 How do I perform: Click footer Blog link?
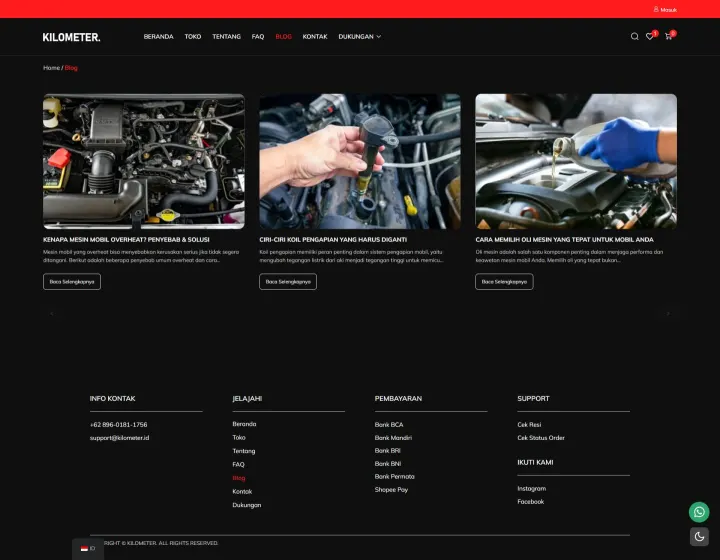(239, 478)
